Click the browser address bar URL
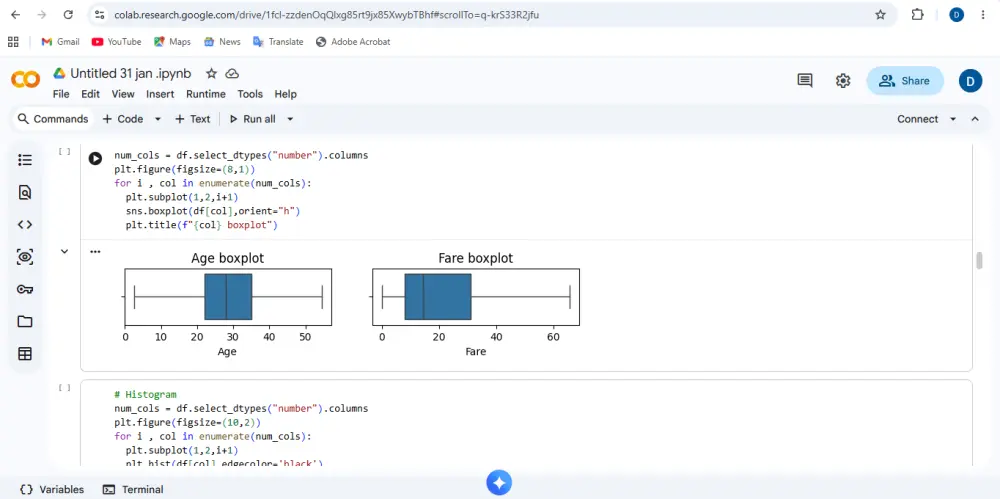The image size is (1000, 499). click(327, 15)
